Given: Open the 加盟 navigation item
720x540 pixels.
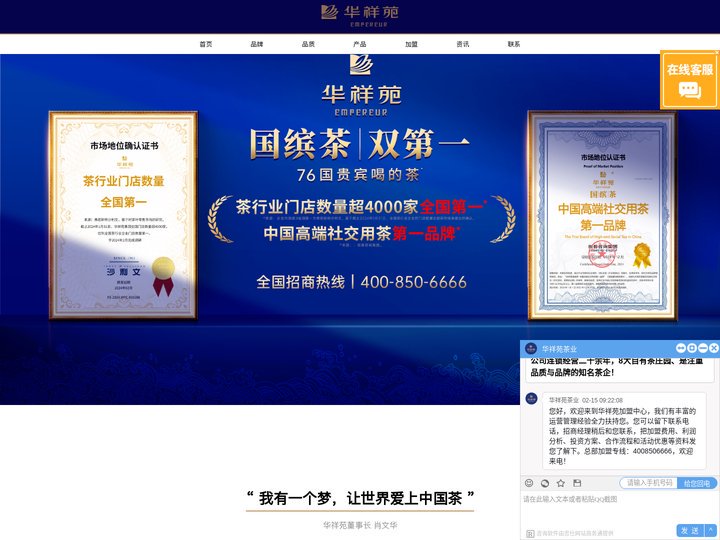Looking at the screenshot, I should [411, 44].
